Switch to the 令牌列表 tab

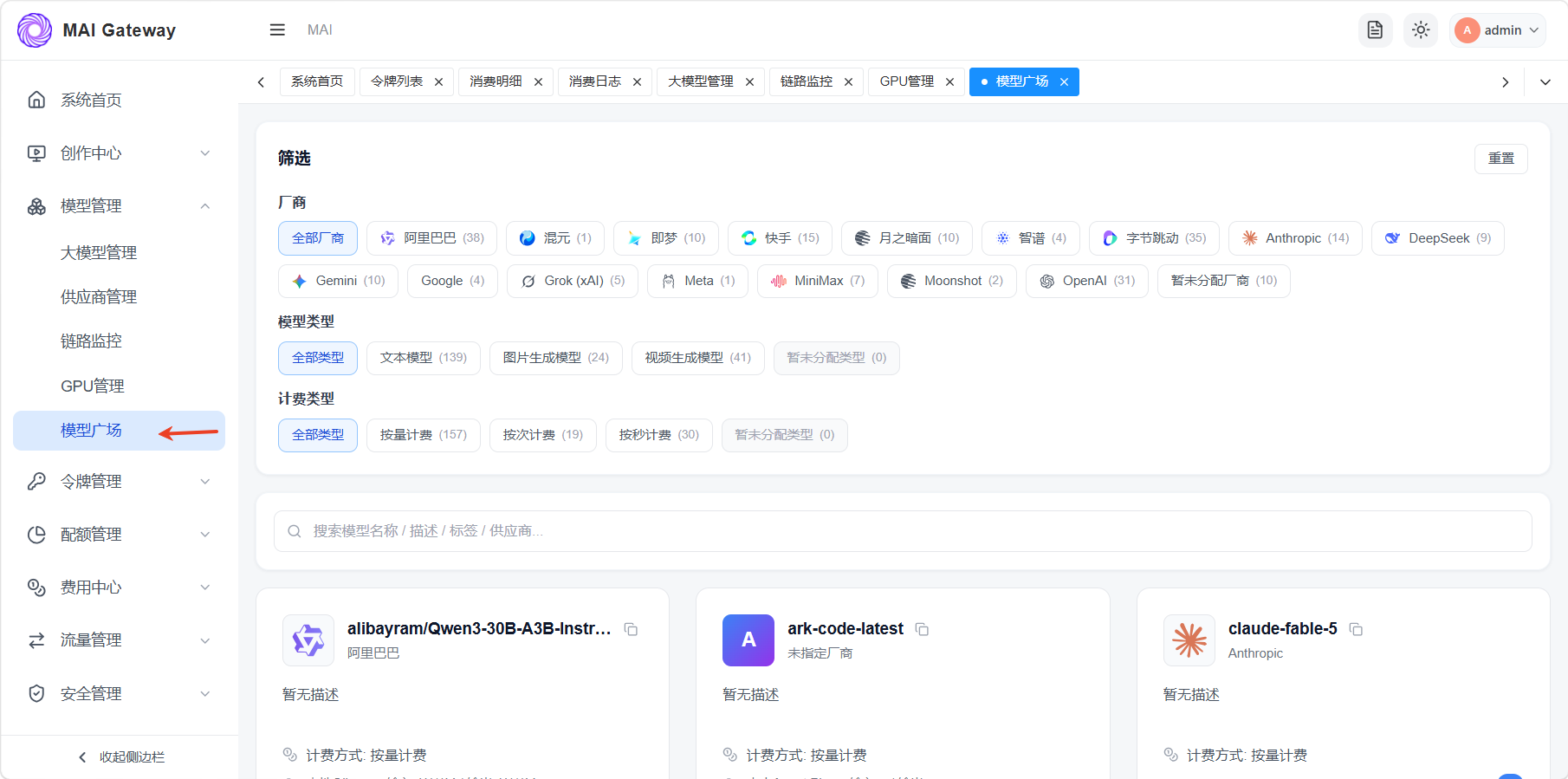coord(397,81)
